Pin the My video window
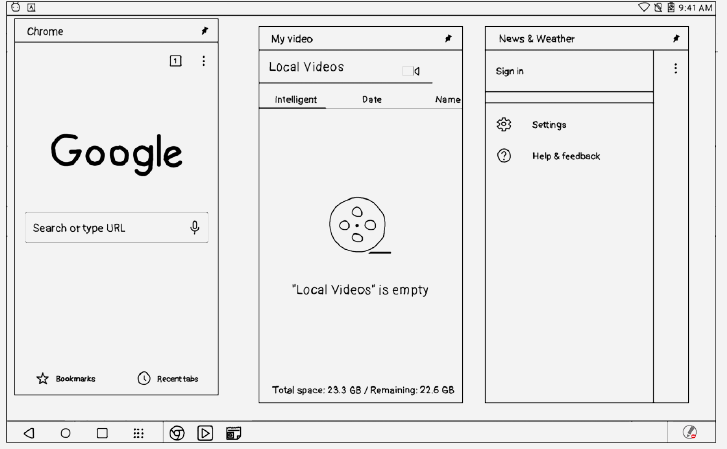Viewport: 727px width, 449px height. [448, 38]
